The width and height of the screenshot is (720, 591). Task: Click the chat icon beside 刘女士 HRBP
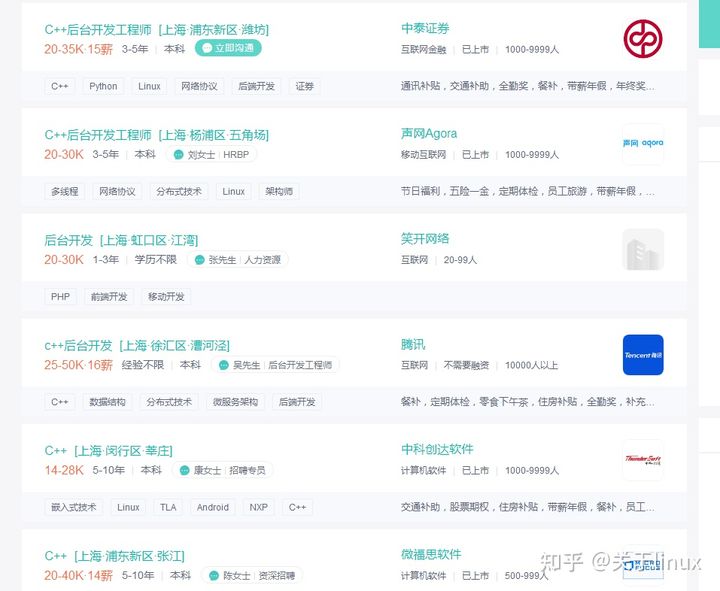point(179,155)
